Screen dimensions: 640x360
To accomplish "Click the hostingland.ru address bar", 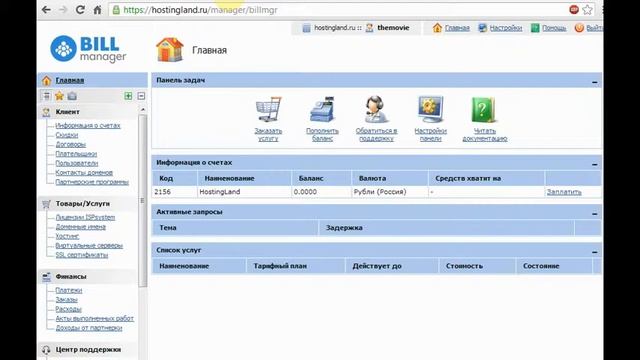I will click(x=339, y=10).
